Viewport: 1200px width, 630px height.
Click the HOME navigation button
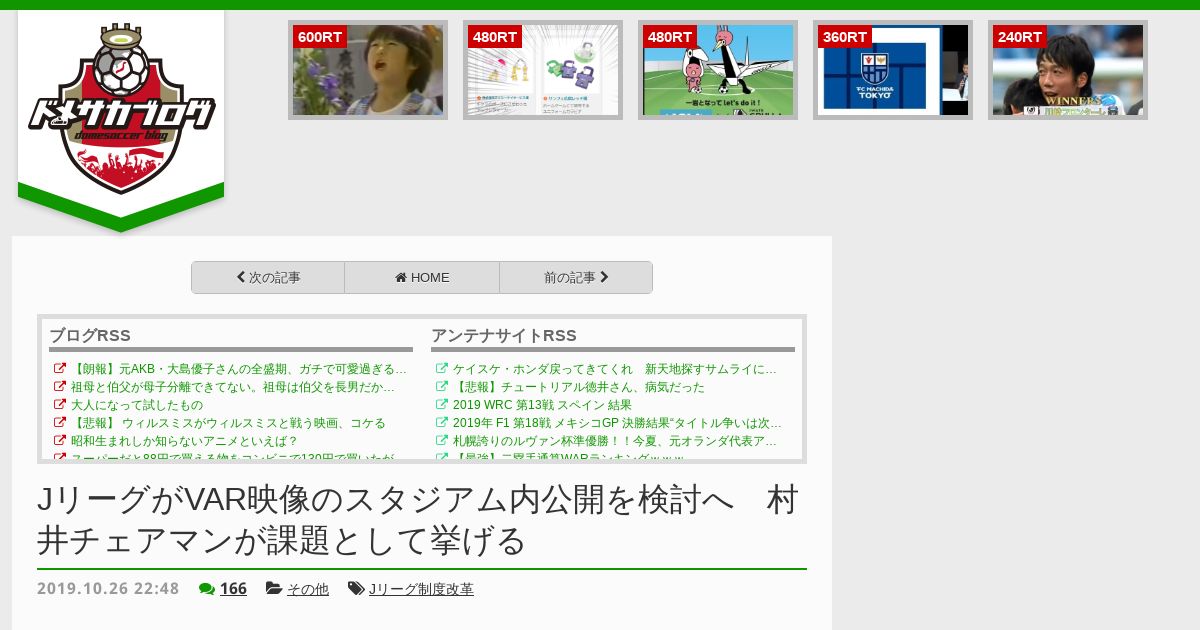point(422,278)
